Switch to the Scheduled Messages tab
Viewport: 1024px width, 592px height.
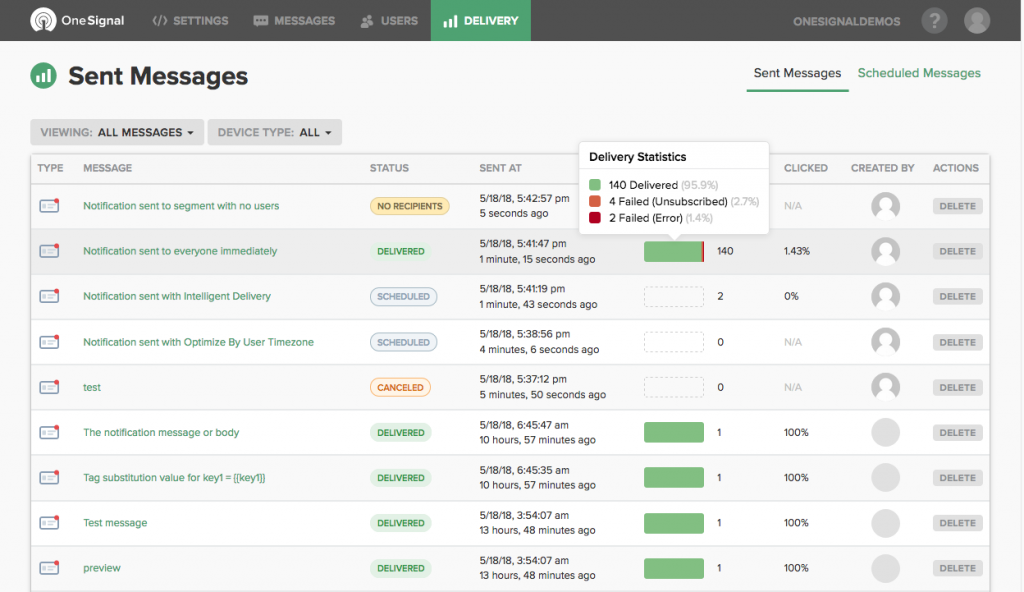point(919,73)
